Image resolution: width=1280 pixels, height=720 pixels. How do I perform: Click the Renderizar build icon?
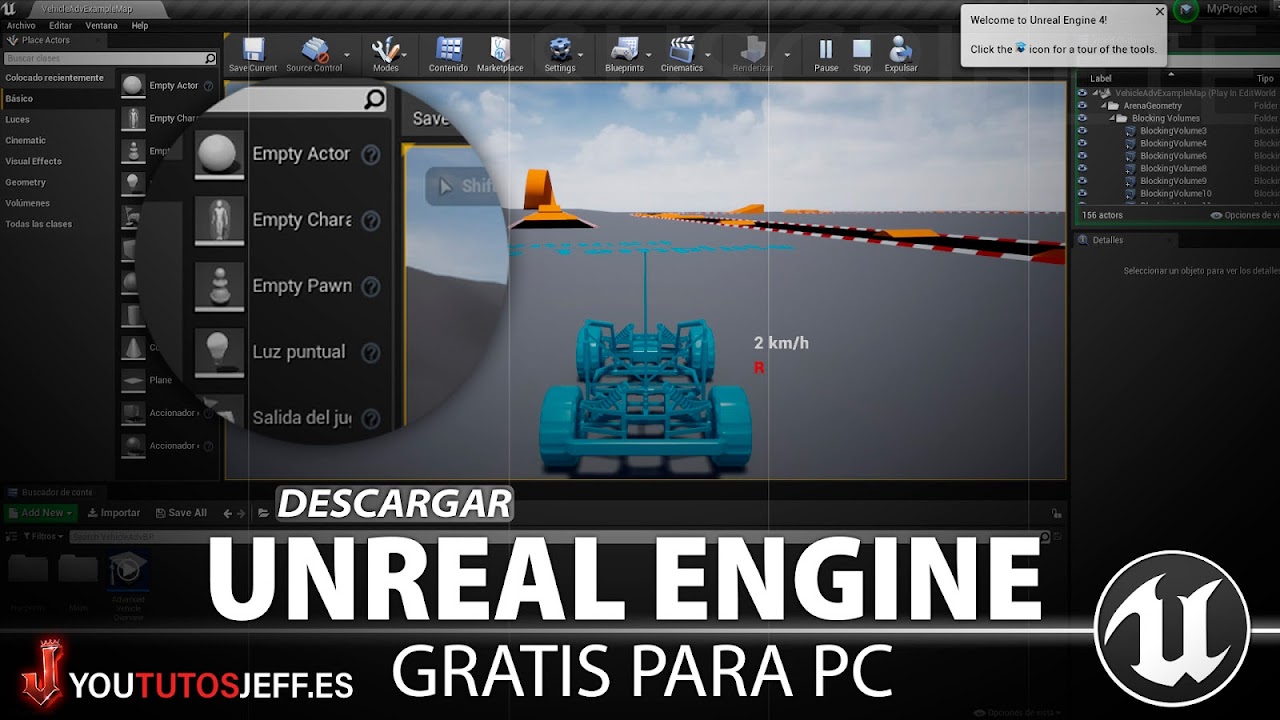pyautogui.click(x=753, y=50)
